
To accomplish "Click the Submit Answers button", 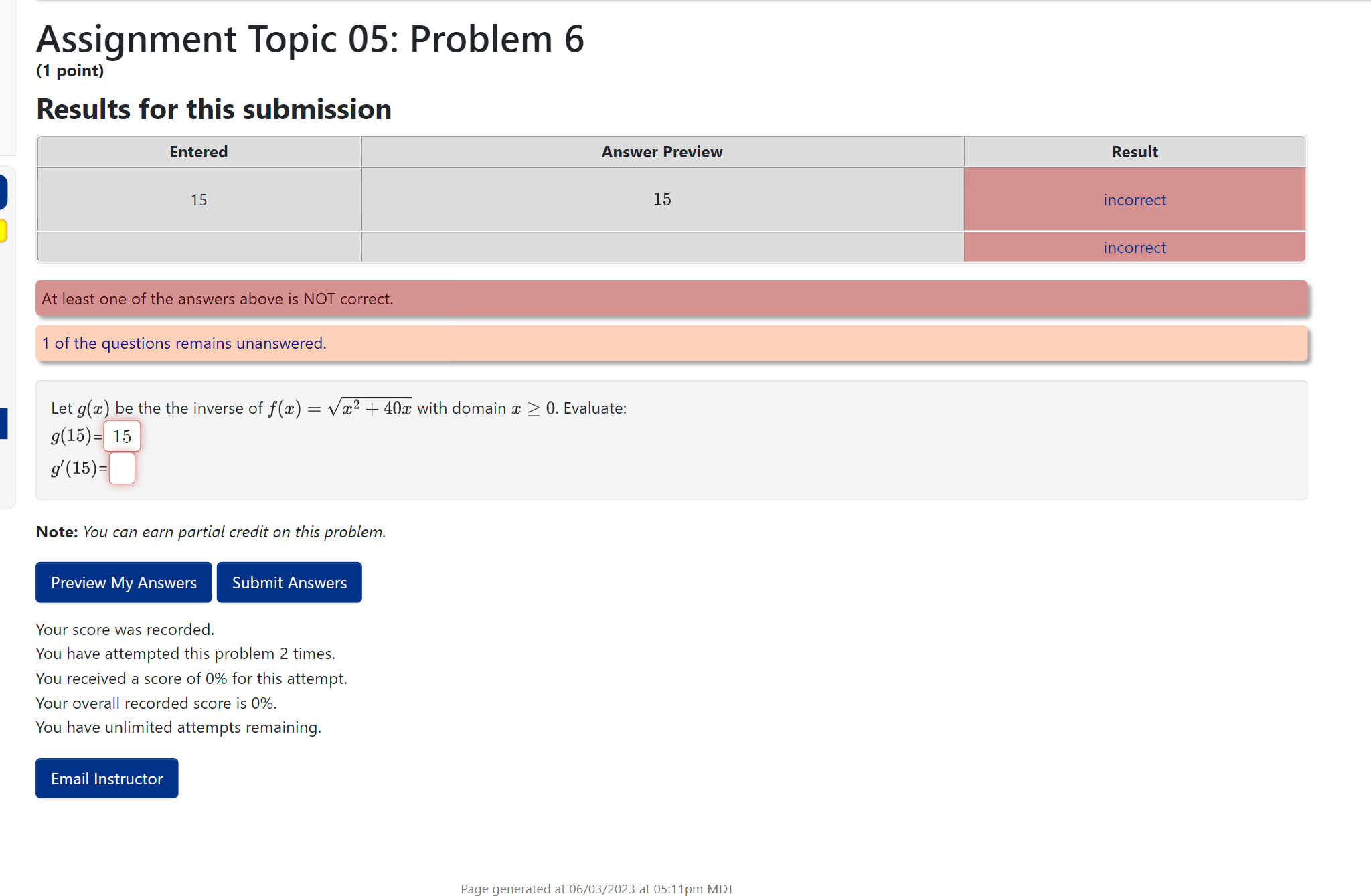I will [x=289, y=582].
